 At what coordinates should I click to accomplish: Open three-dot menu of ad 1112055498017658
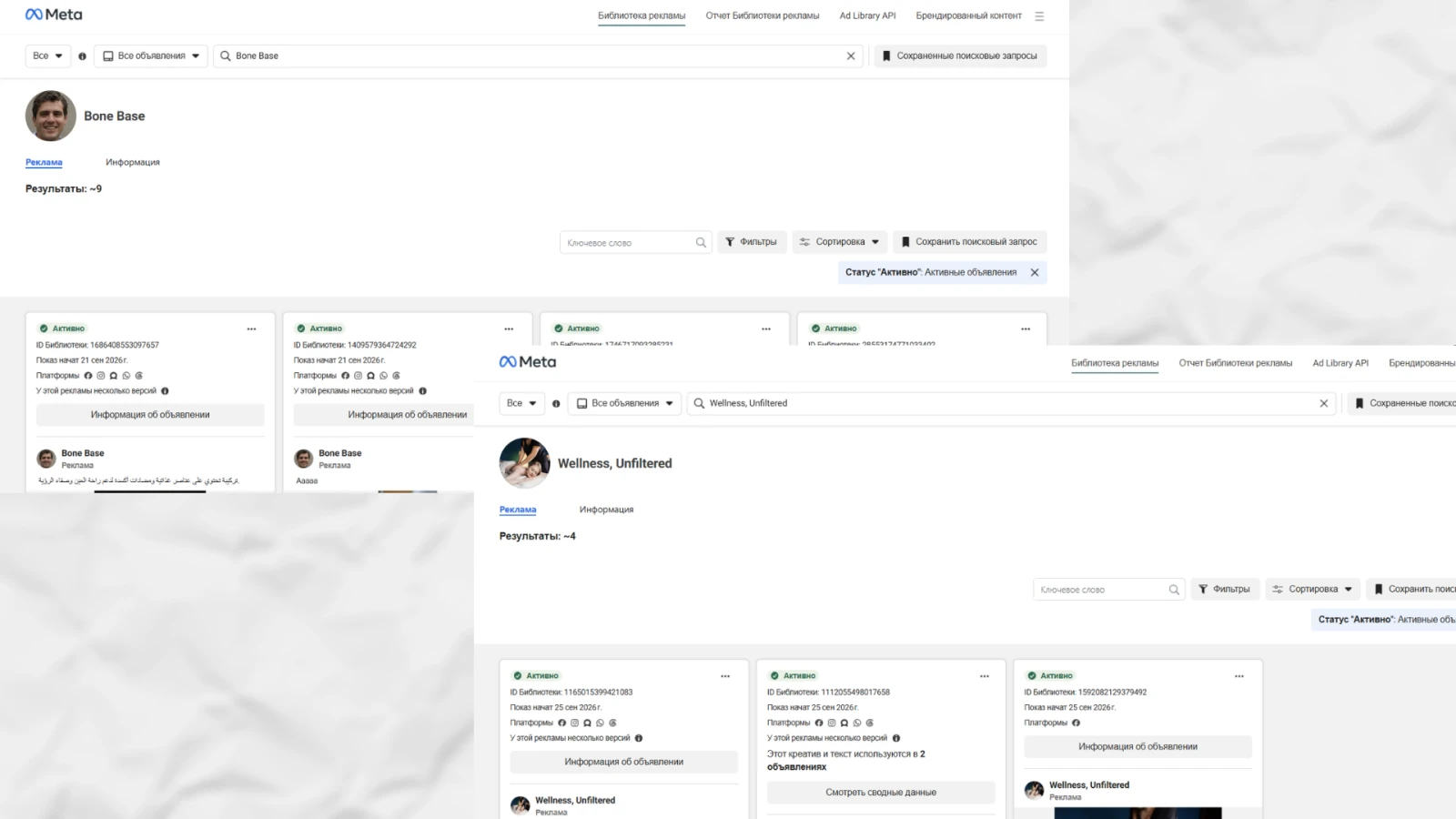[x=985, y=676]
